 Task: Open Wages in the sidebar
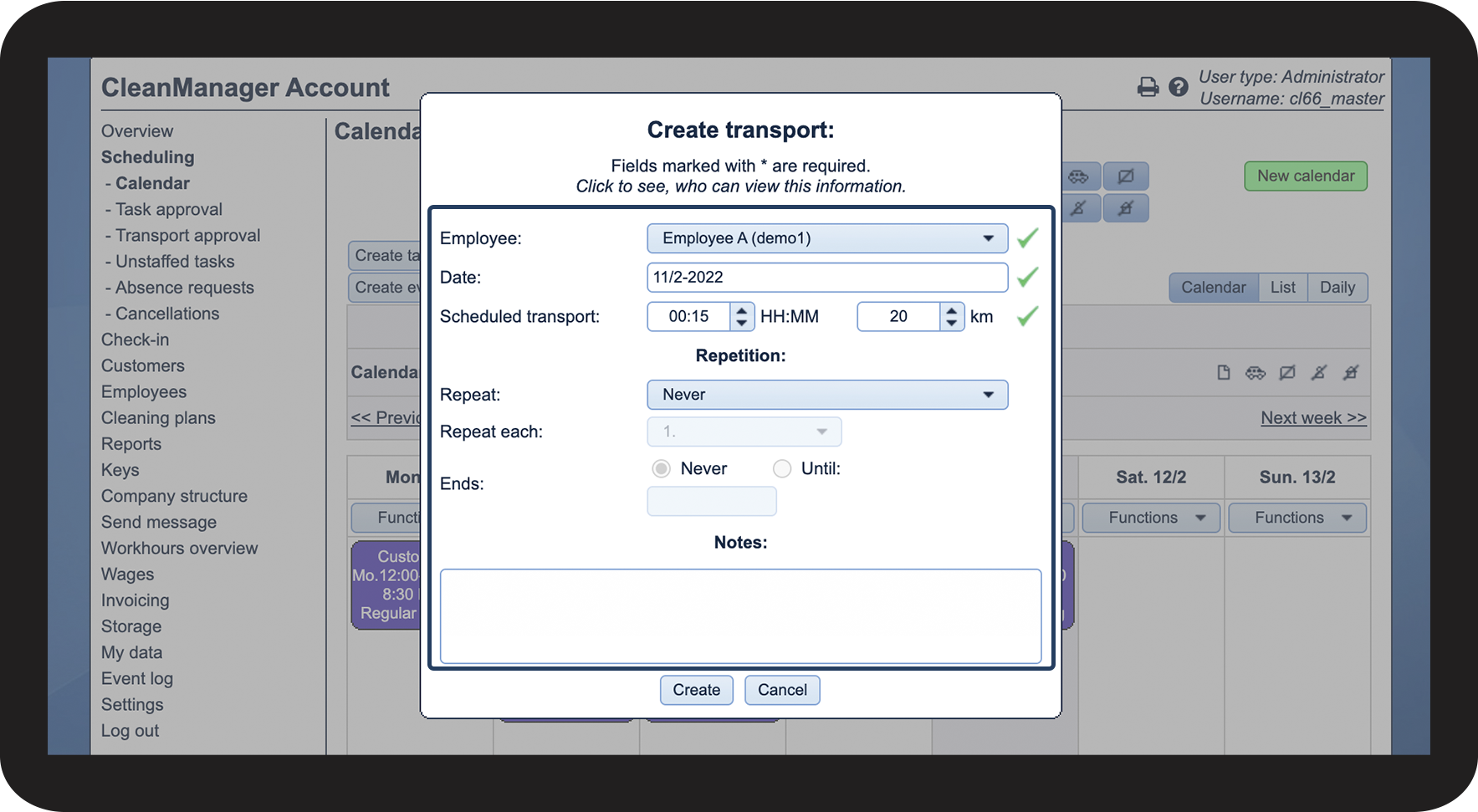127,575
